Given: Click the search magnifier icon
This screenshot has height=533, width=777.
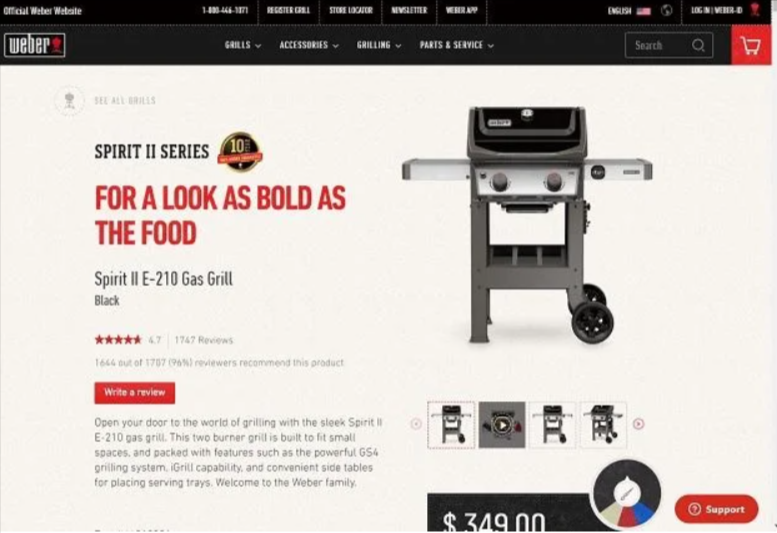Looking at the screenshot, I should tap(698, 45).
